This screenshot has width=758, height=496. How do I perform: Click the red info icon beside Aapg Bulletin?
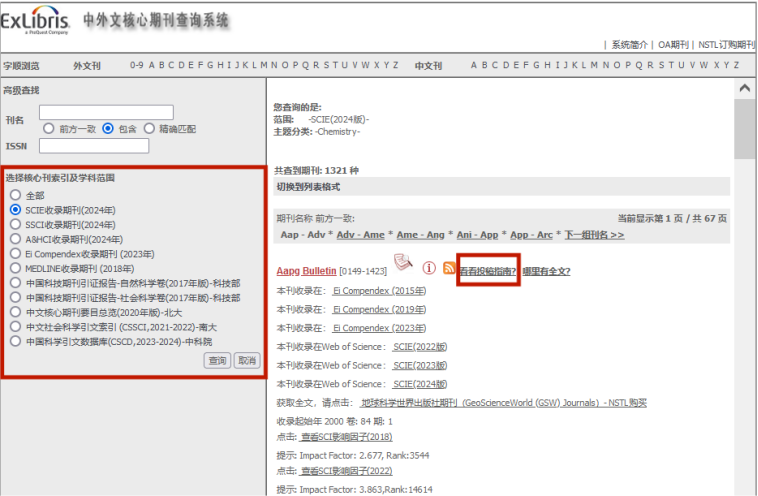429,268
